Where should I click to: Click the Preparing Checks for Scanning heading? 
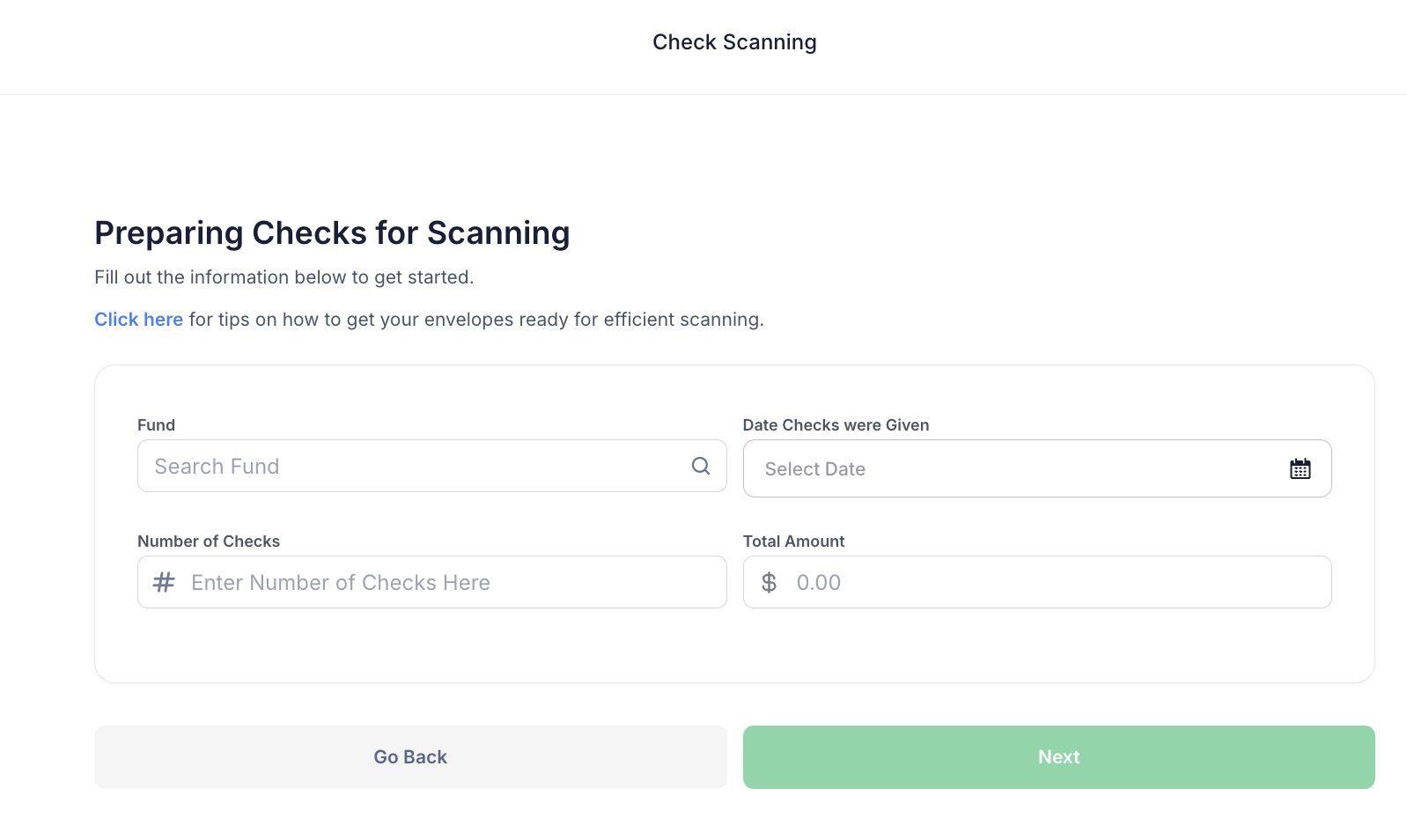click(x=332, y=233)
